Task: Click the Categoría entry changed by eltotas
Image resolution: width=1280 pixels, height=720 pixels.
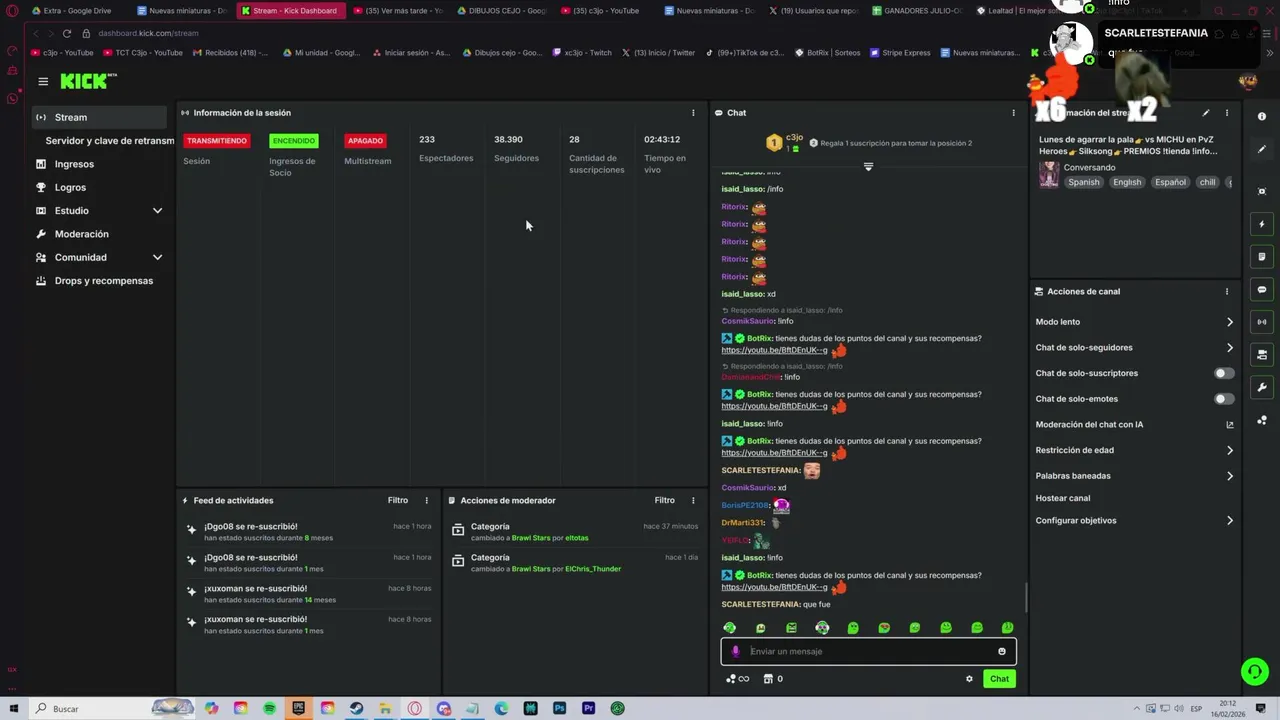Action: point(575,532)
